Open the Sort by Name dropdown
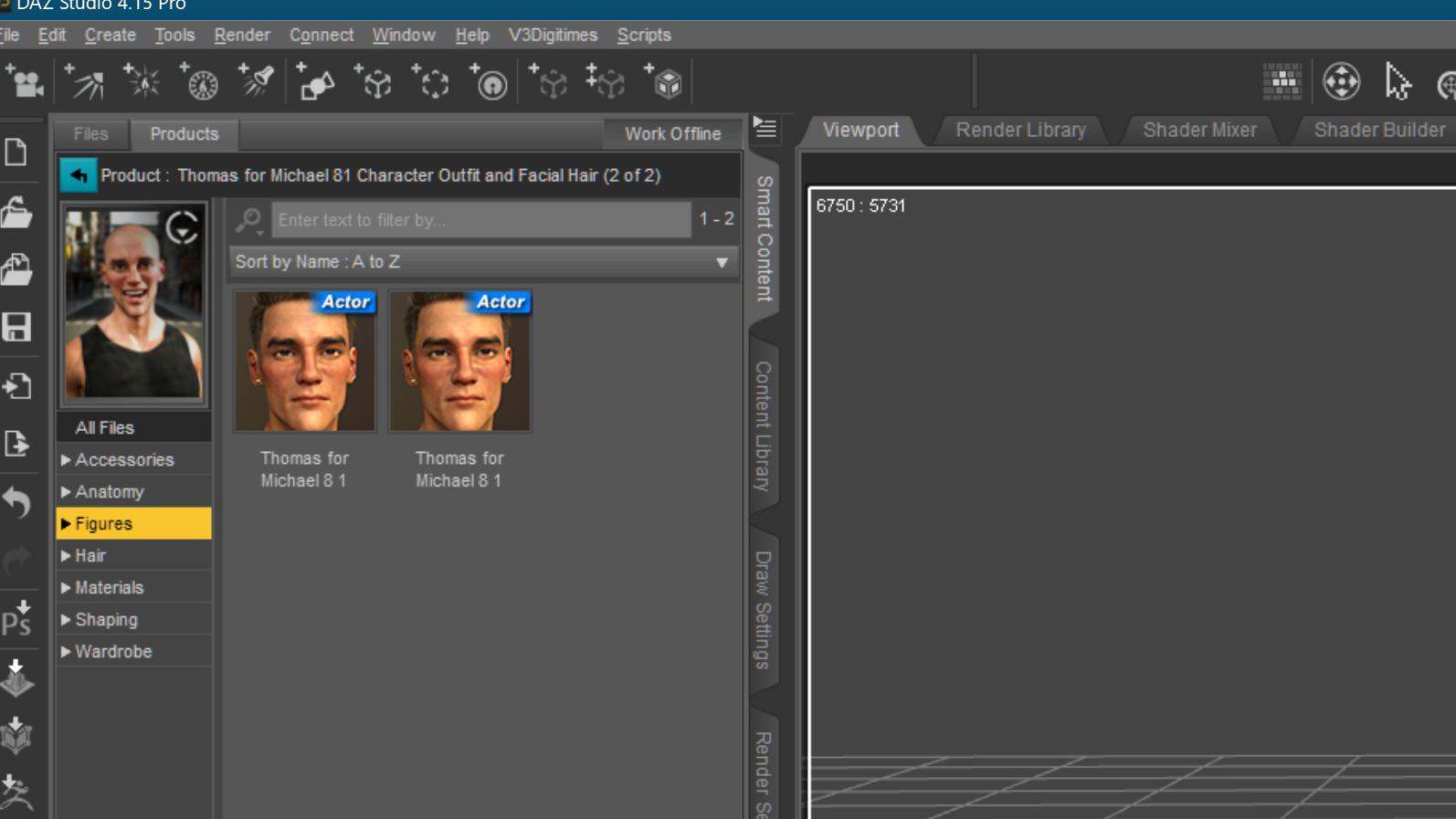The width and height of the screenshot is (1456, 819). pyautogui.click(x=483, y=262)
